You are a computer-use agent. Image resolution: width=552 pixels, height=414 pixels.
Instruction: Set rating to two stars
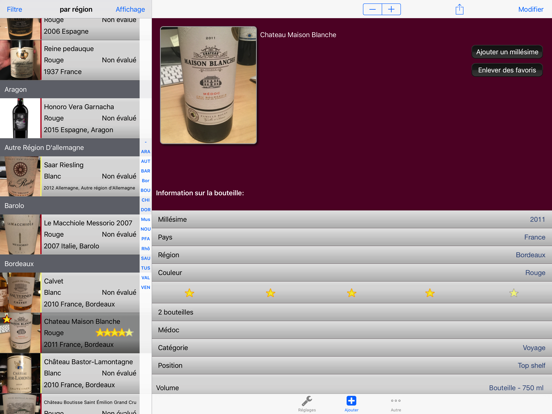click(x=270, y=293)
